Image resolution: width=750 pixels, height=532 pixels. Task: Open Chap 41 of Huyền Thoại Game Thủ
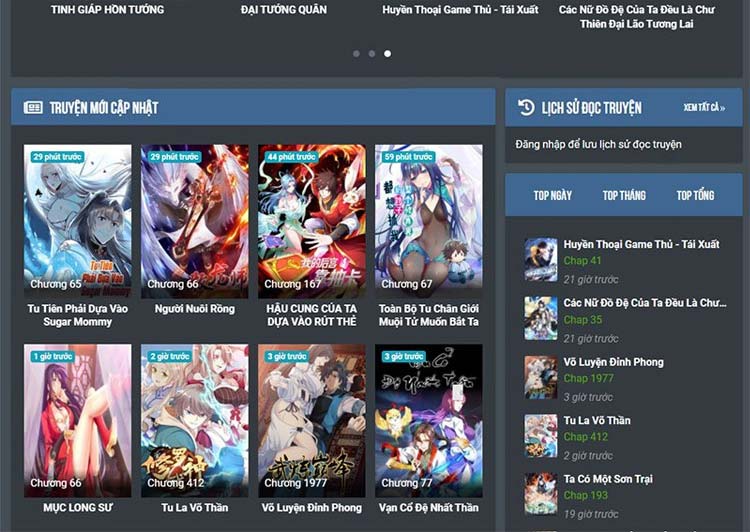[582, 261]
